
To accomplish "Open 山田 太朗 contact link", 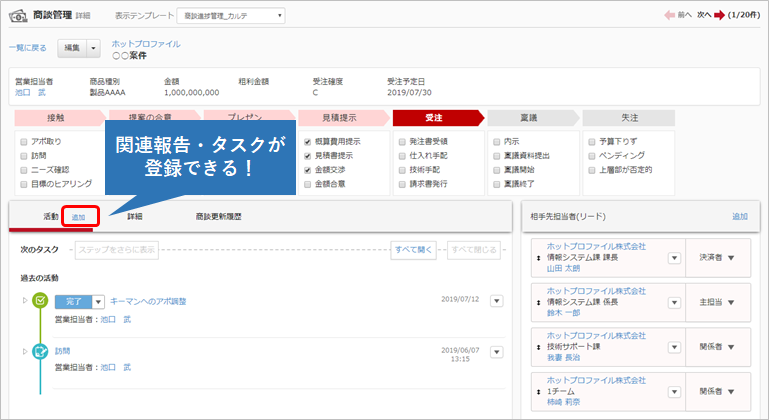I will tap(564, 268).
